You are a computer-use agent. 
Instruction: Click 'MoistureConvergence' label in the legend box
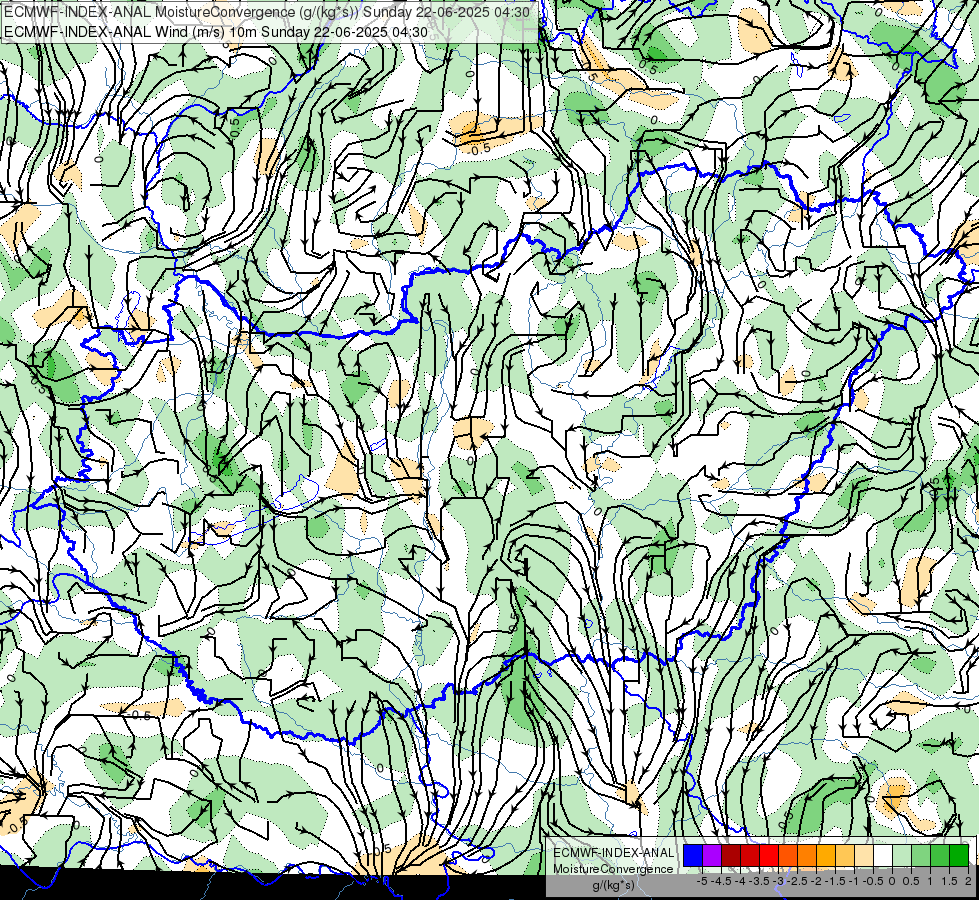click(614, 869)
